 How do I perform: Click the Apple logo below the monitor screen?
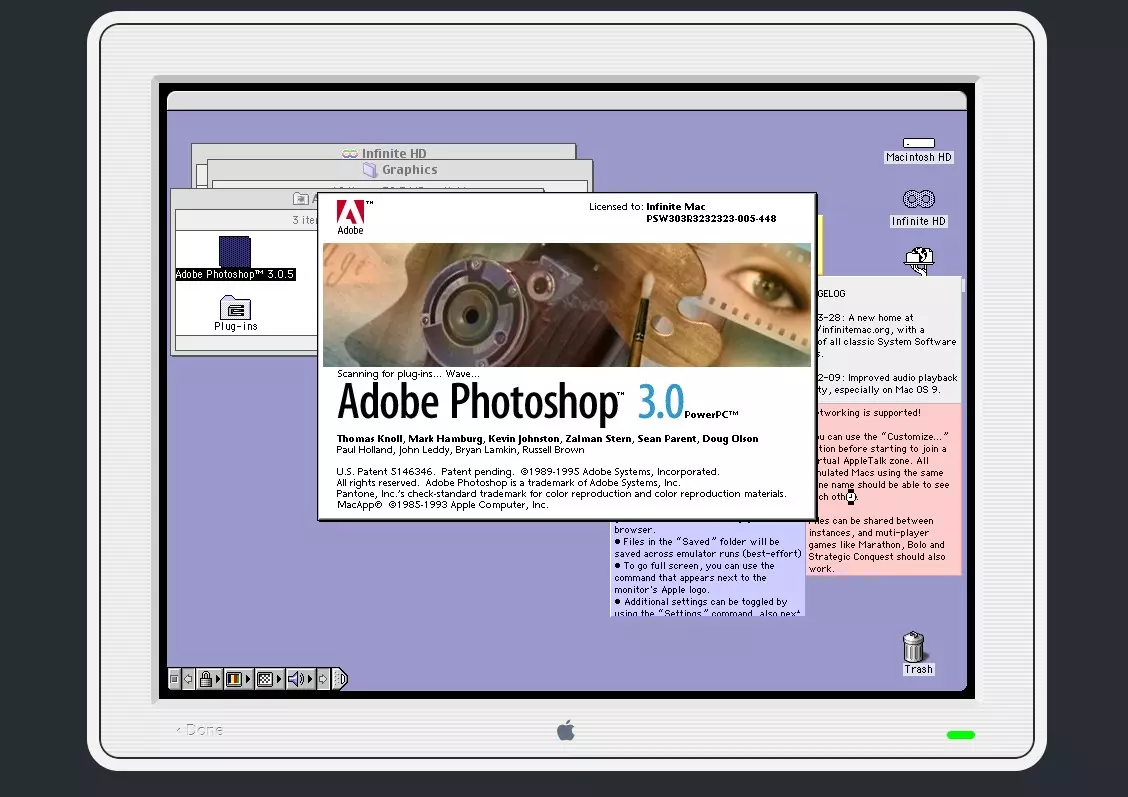(566, 729)
